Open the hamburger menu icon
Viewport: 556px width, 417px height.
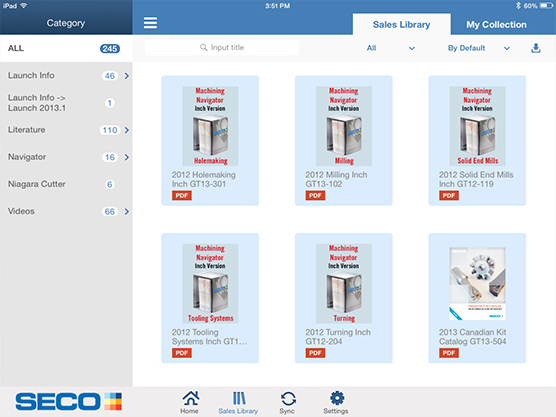[150, 23]
